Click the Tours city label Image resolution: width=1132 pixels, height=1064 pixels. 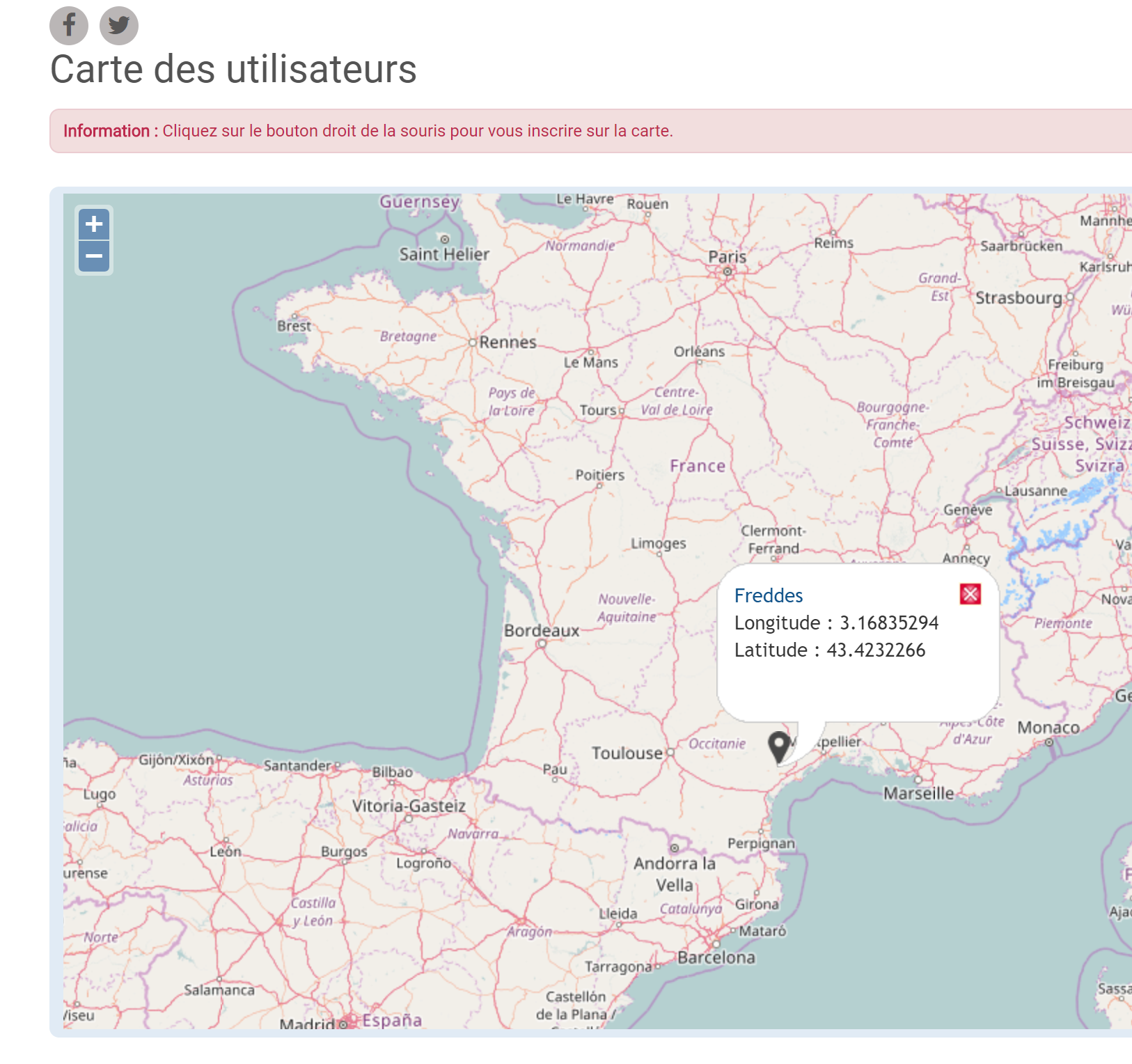(x=599, y=410)
